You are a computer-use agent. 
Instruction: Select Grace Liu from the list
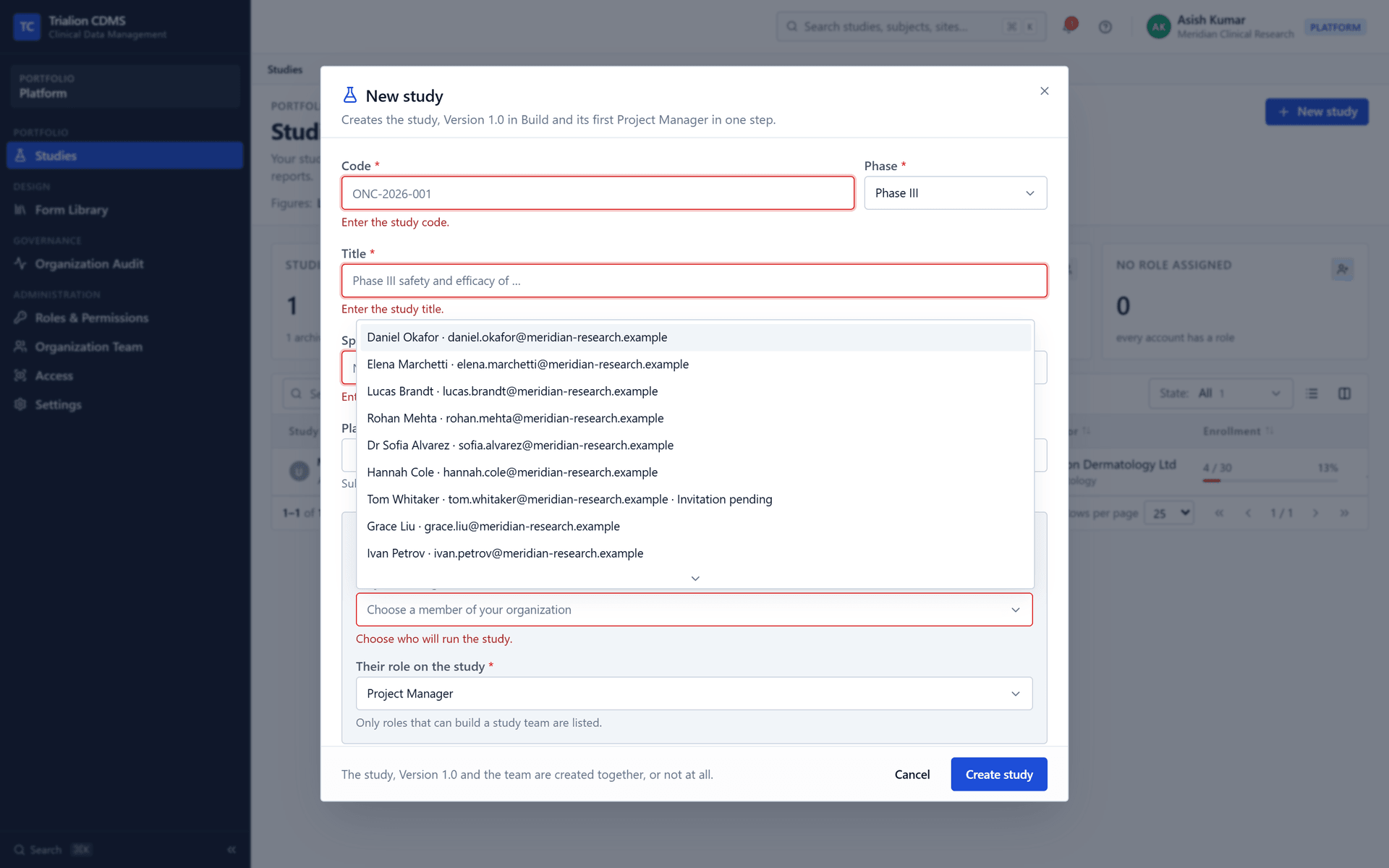(695, 527)
